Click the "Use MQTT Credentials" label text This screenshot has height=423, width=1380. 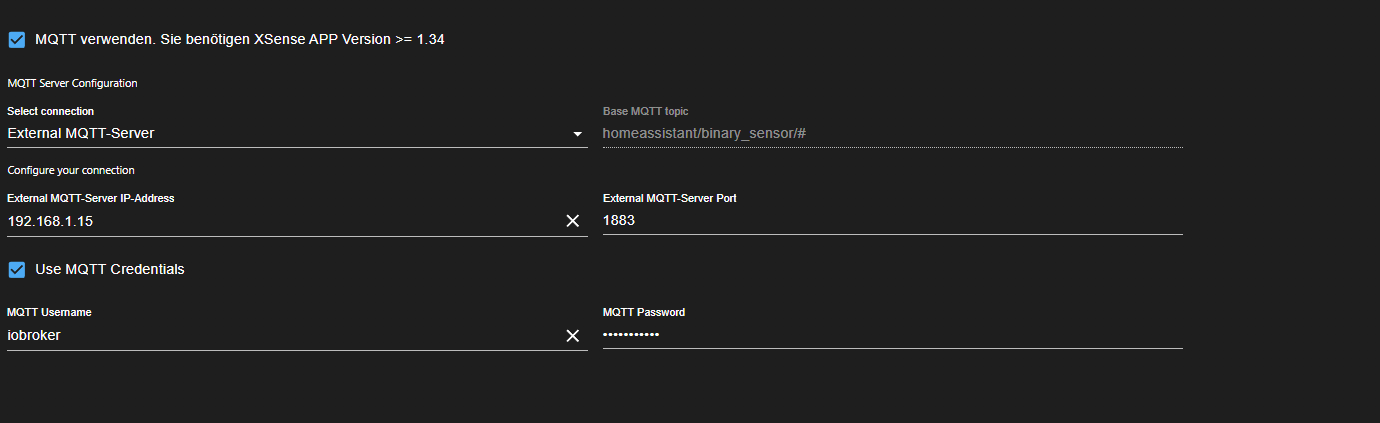coord(110,270)
